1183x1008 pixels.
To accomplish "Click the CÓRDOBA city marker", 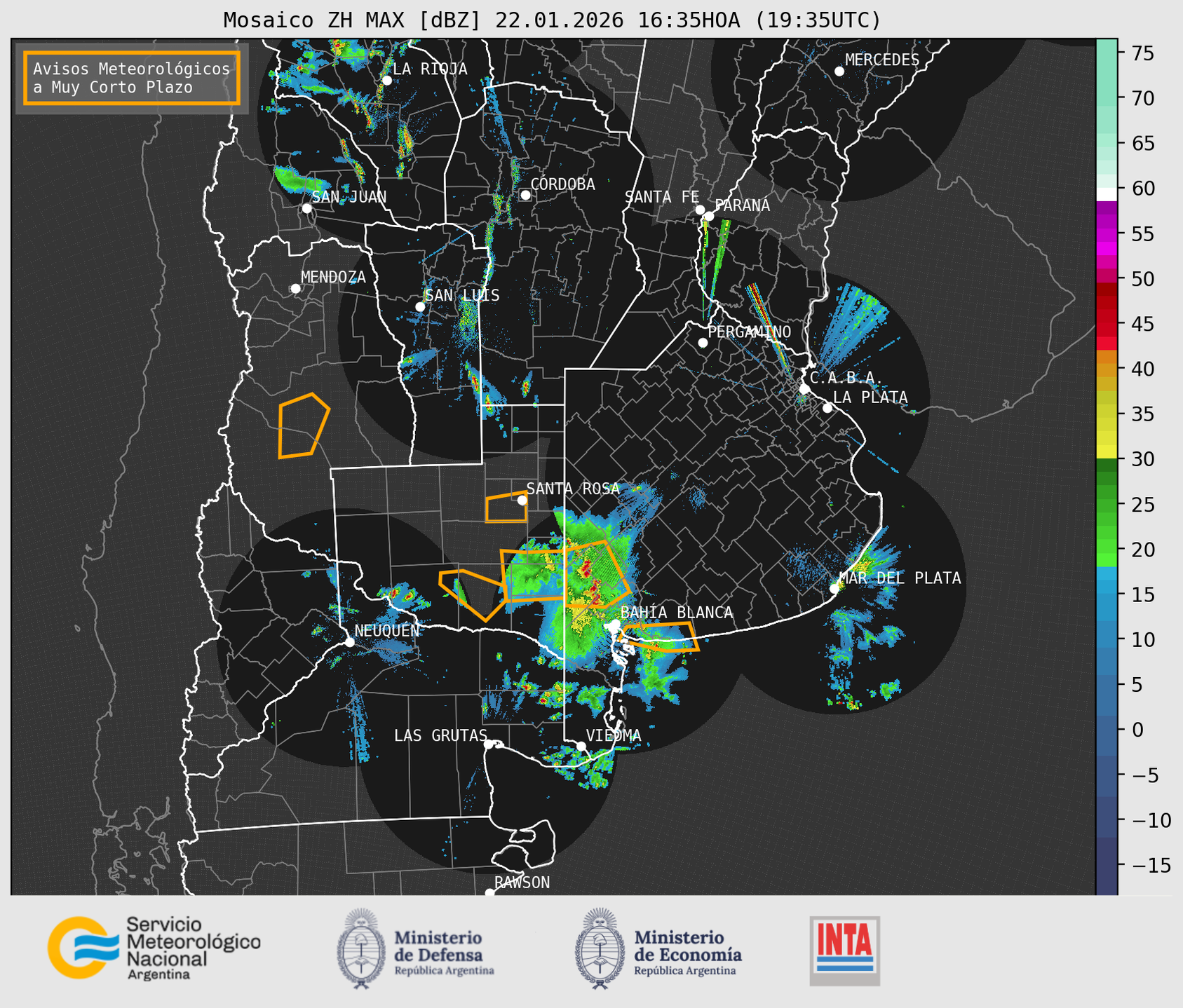I will (x=525, y=195).
